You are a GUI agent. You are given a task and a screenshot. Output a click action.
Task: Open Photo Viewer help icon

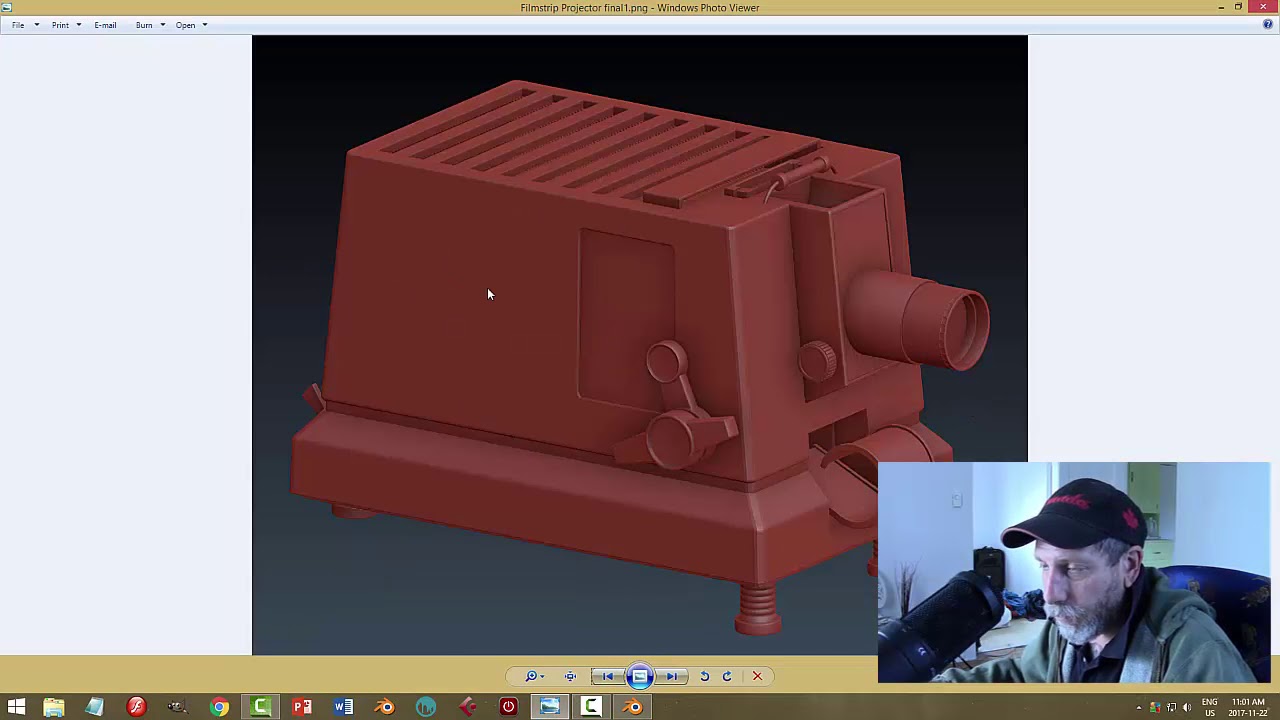pos(1268,25)
